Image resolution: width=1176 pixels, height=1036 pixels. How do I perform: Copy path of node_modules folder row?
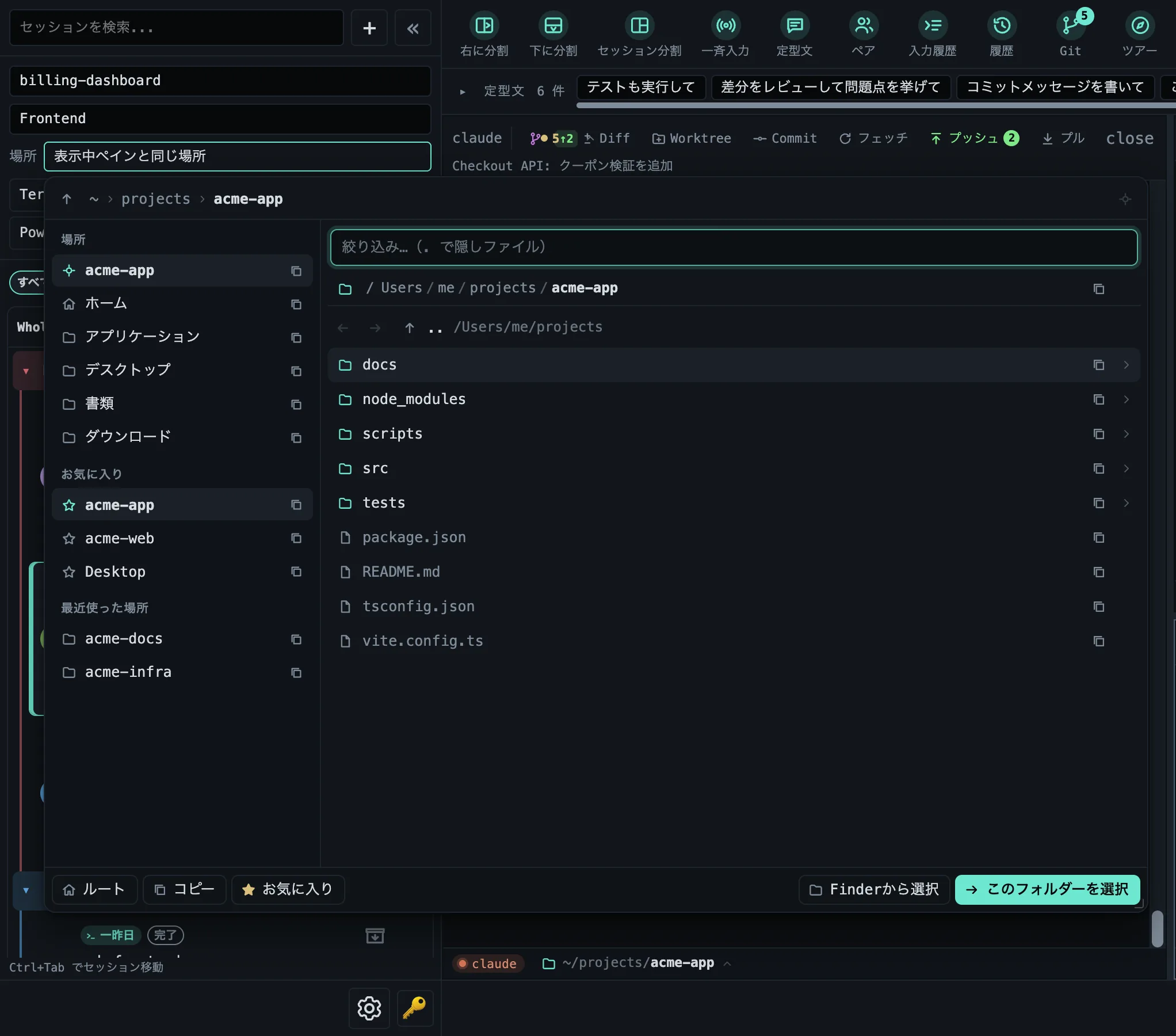1098,399
